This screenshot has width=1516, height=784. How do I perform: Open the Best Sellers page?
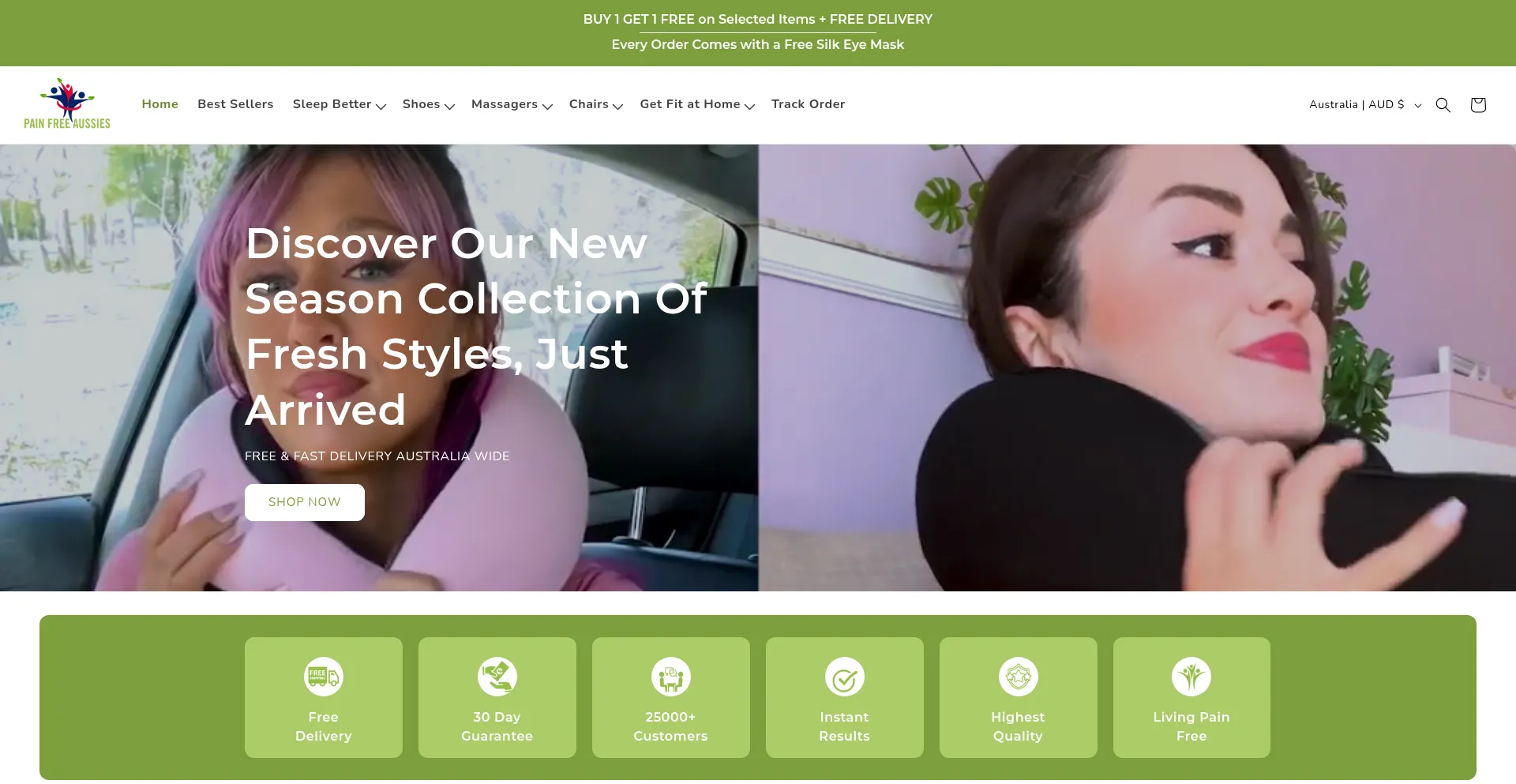coord(235,104)
